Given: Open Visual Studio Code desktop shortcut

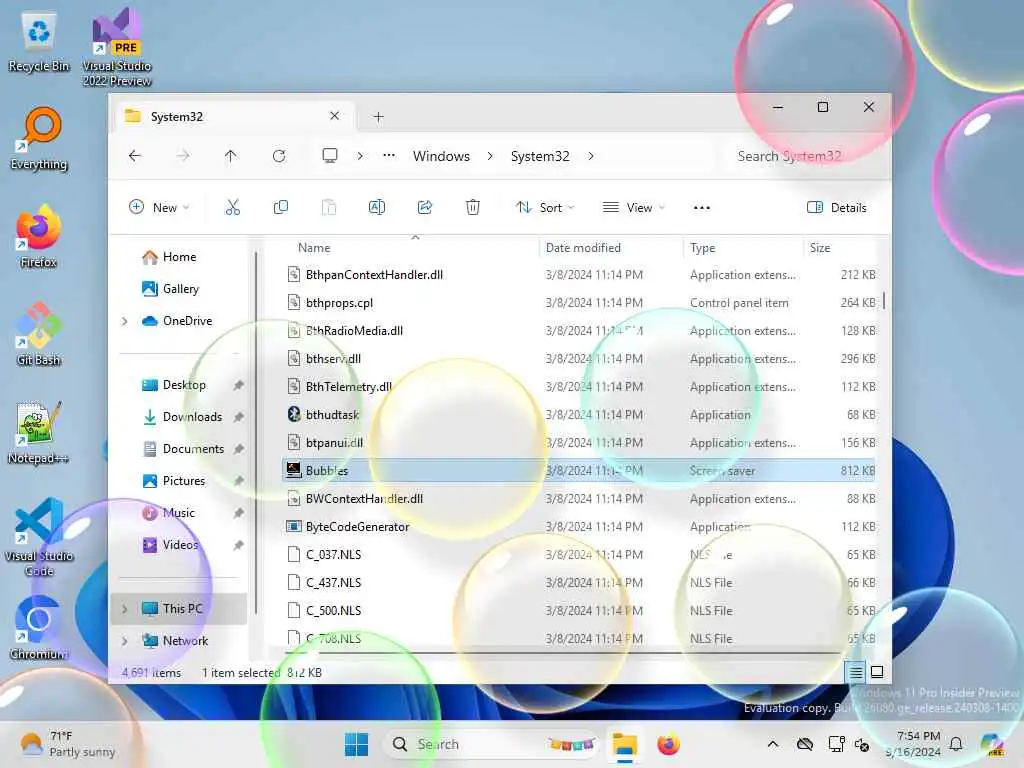Looking at the screenshot, I should click(39, 537).
